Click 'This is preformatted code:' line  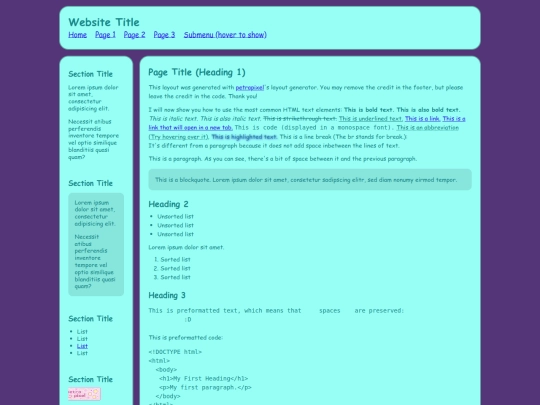pos(186,338)
